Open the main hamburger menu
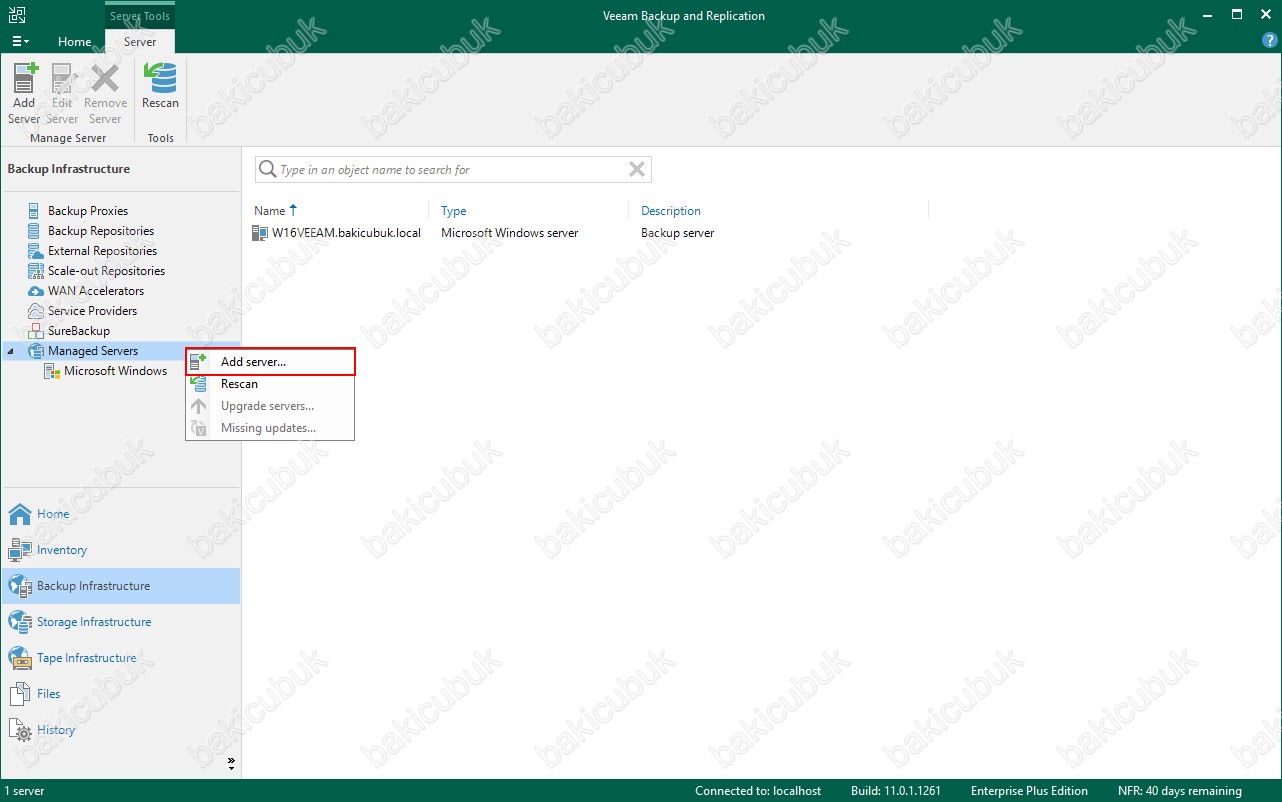This screenshot has width=1282, height=802. tap(20, 41)
